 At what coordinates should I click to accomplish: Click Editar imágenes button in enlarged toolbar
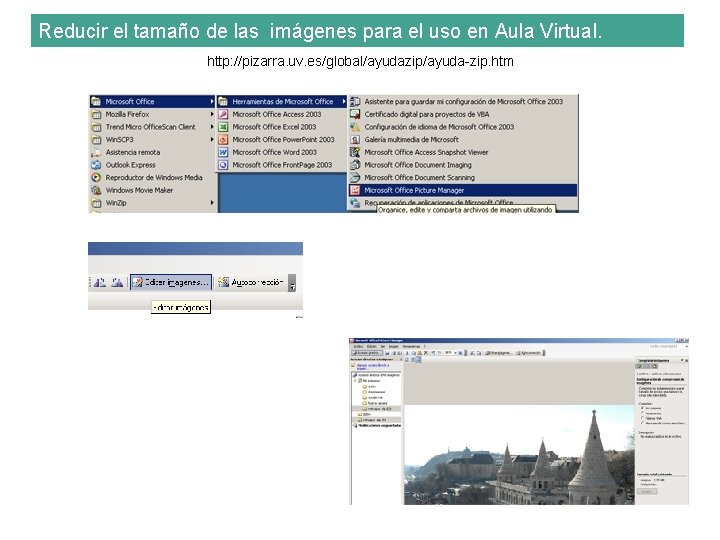171,282
